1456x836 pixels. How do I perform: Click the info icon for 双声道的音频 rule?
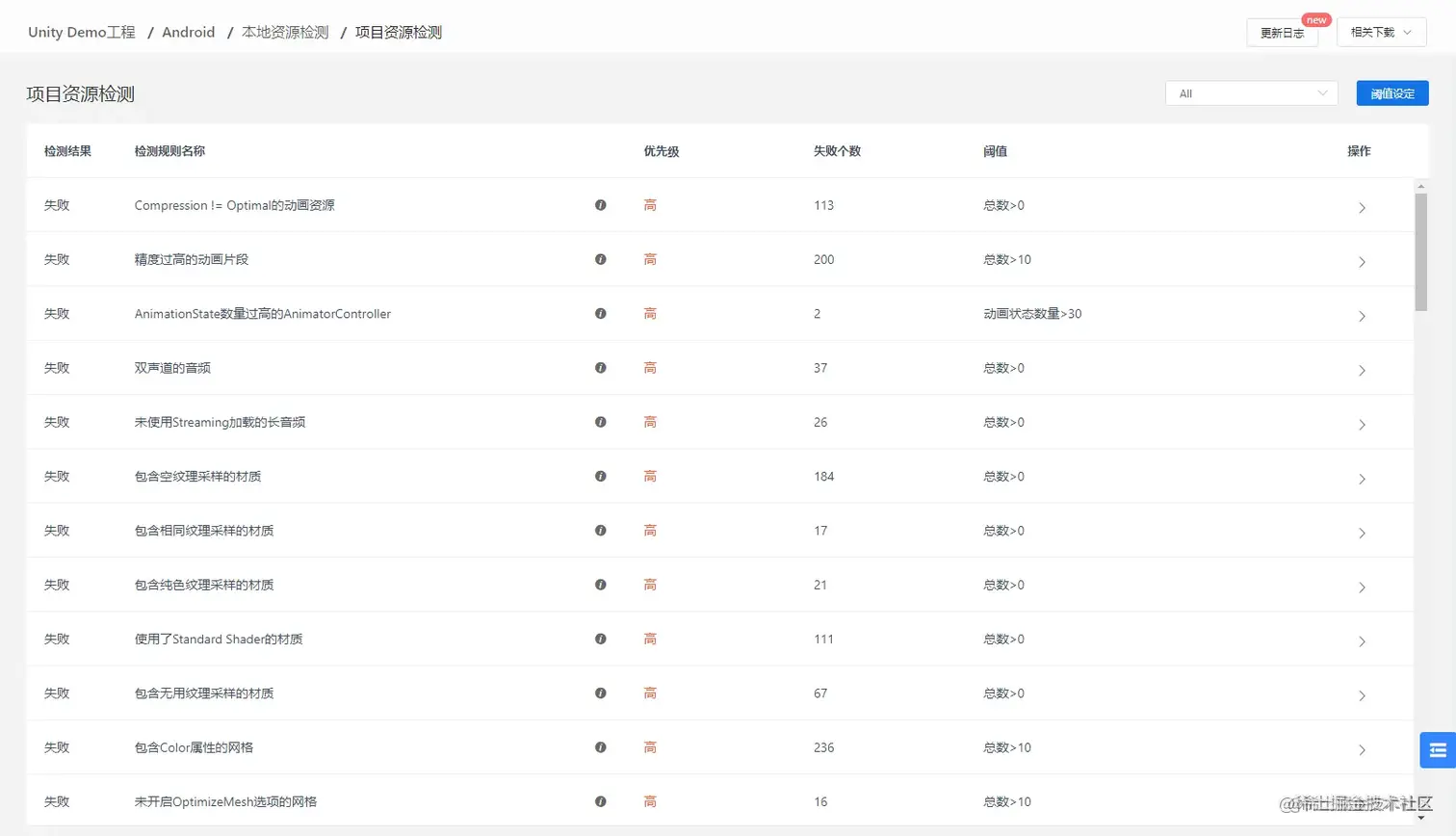point(600,369)
